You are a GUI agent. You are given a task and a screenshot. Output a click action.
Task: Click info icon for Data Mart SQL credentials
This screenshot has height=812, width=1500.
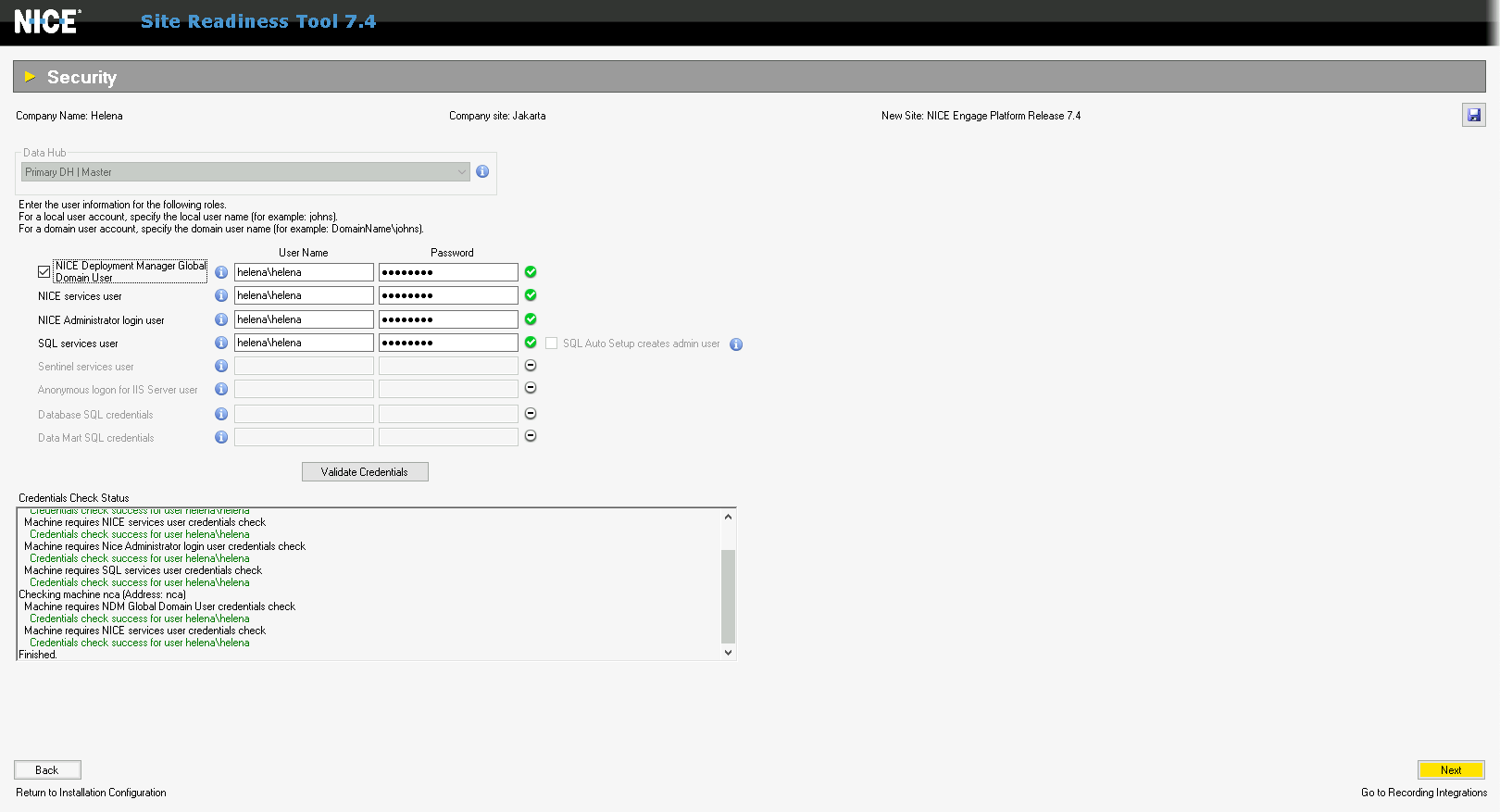point(221,437)
